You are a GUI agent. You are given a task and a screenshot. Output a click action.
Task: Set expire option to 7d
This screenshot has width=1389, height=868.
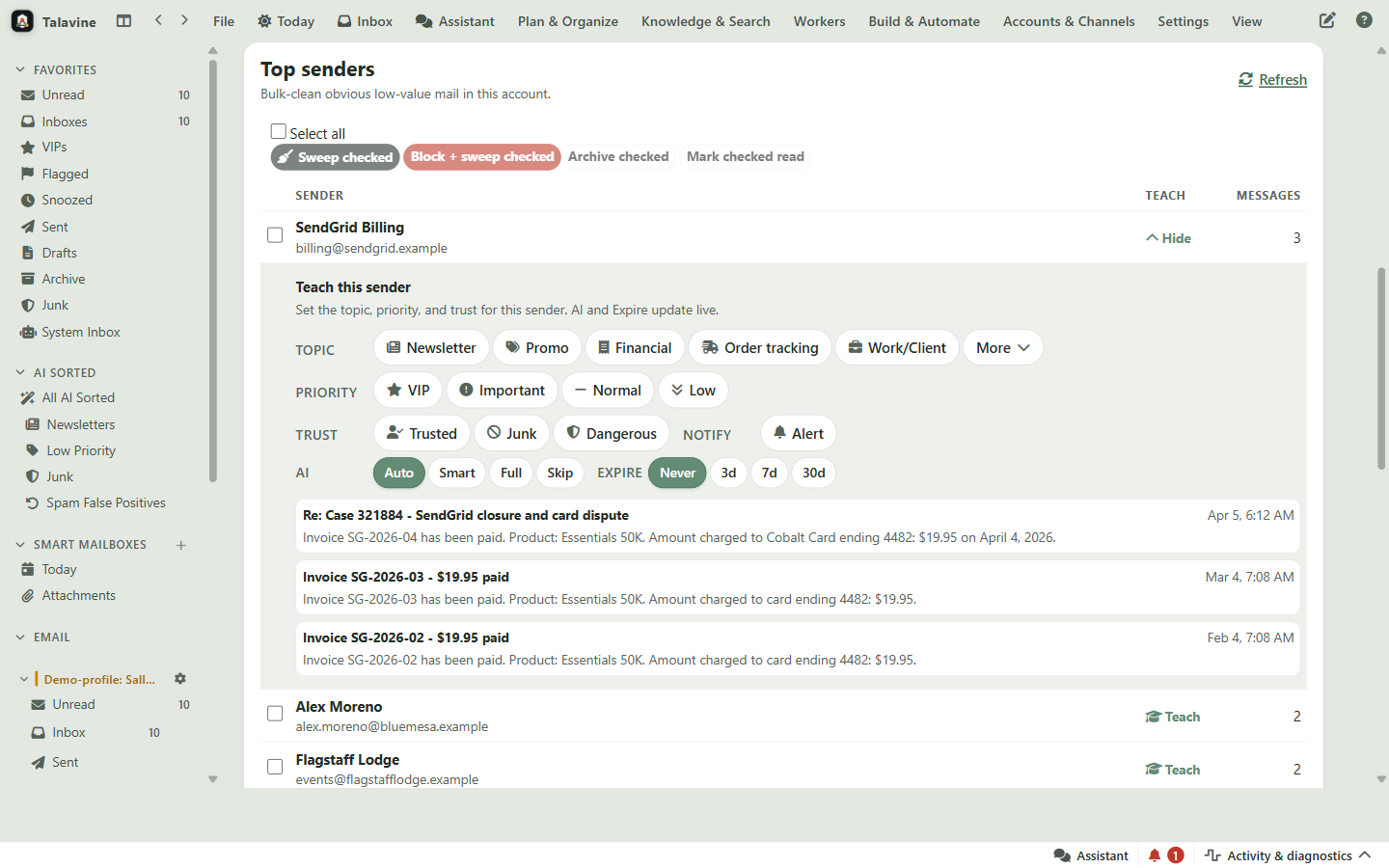[769, 473]
